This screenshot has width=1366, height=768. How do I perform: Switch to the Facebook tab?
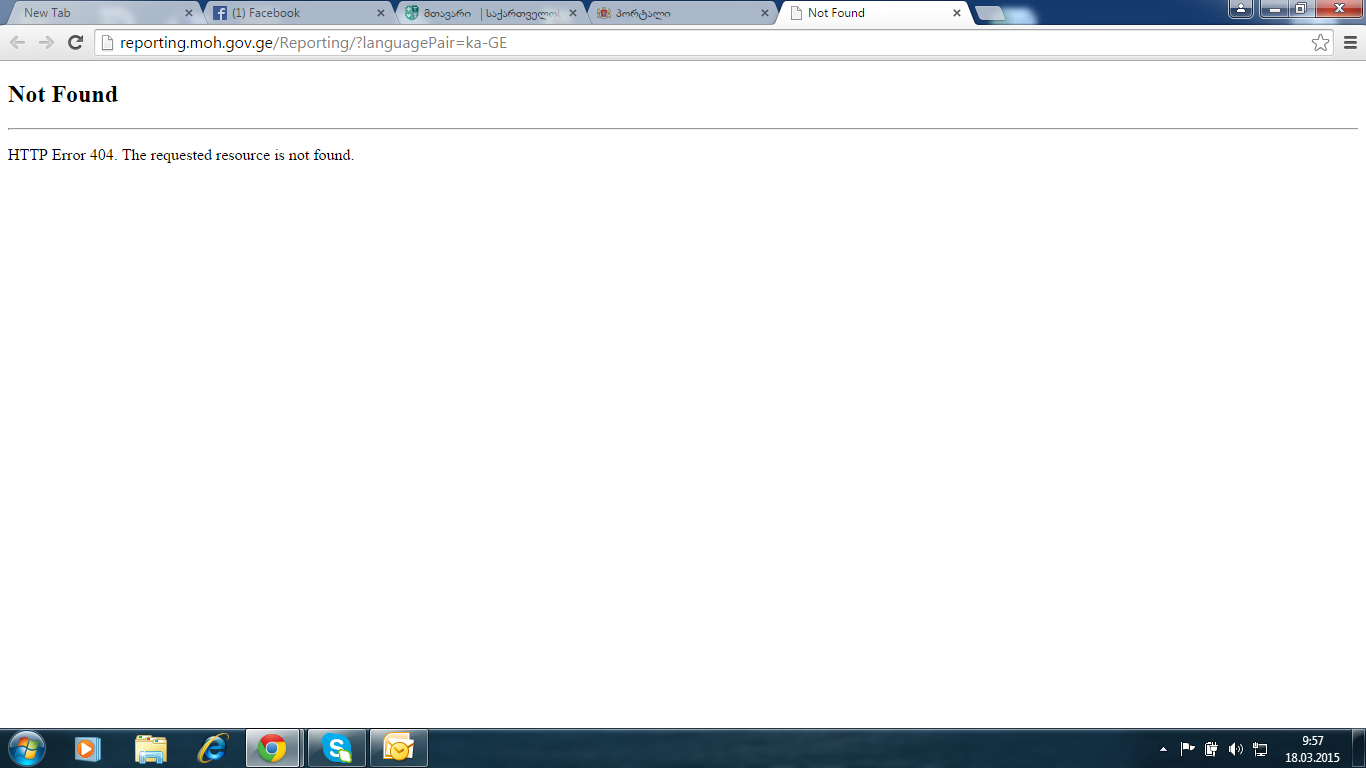pos(290,13)
